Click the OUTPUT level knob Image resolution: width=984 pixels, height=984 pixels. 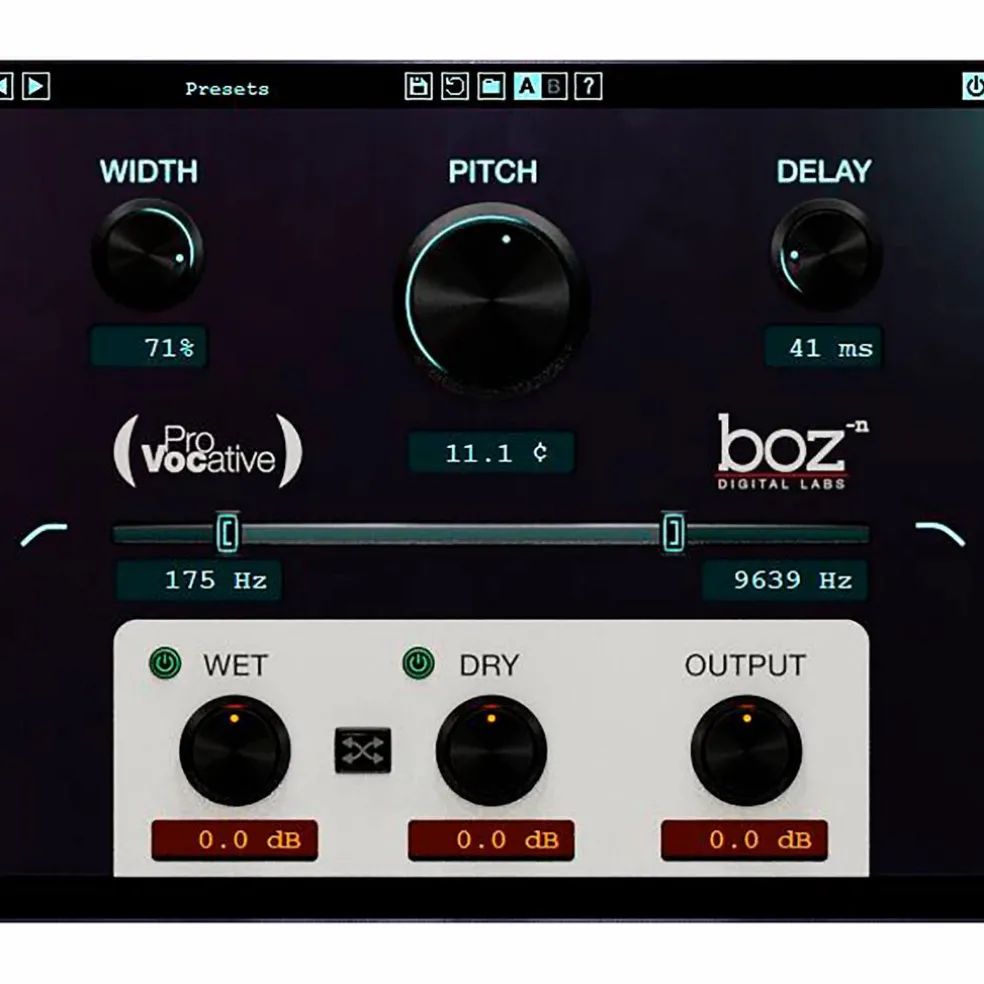(x=746, y=750)
